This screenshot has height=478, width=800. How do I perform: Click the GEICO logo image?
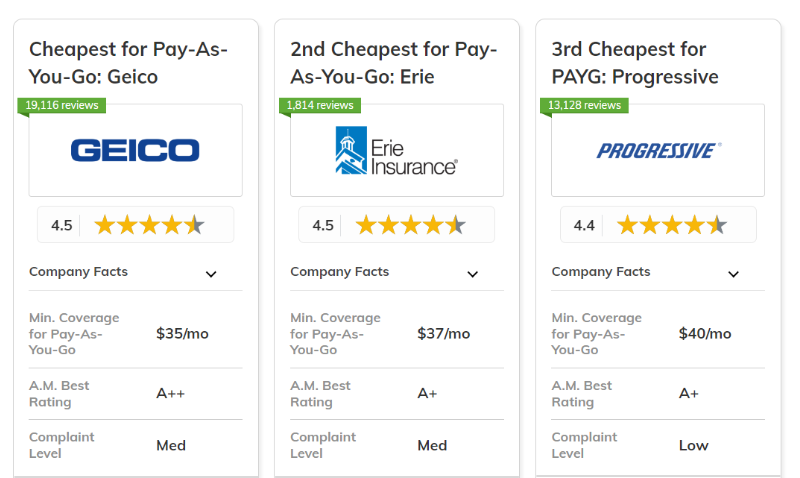(135, 151)
